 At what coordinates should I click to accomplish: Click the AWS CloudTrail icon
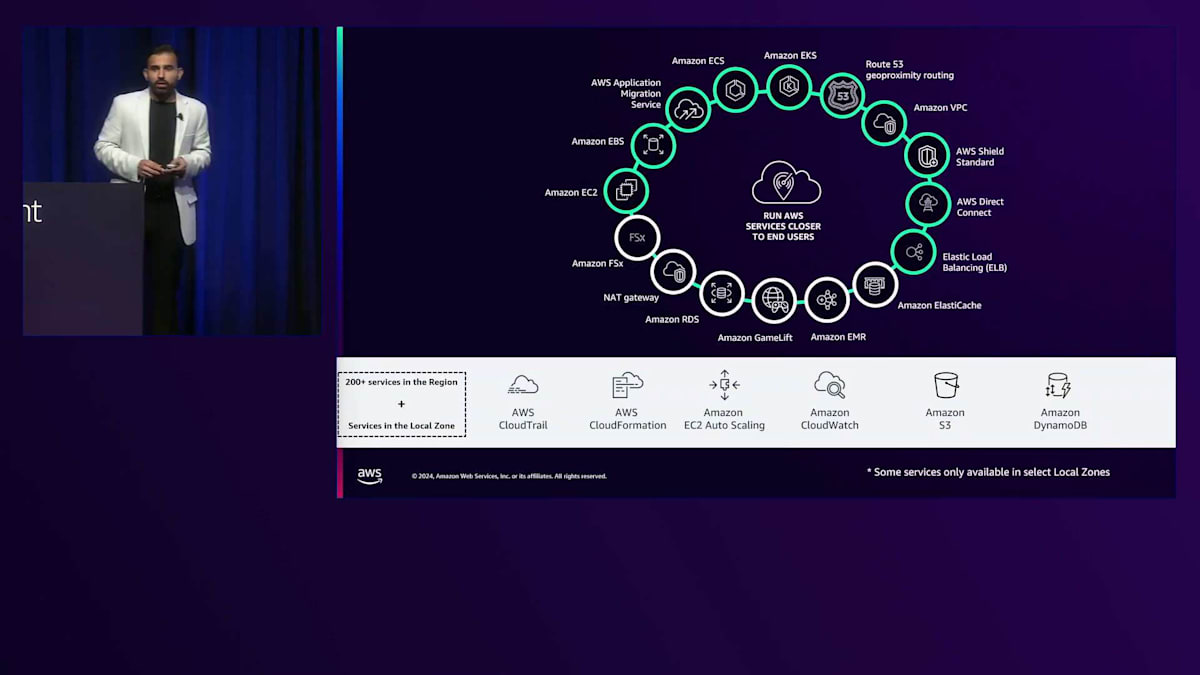523,385
